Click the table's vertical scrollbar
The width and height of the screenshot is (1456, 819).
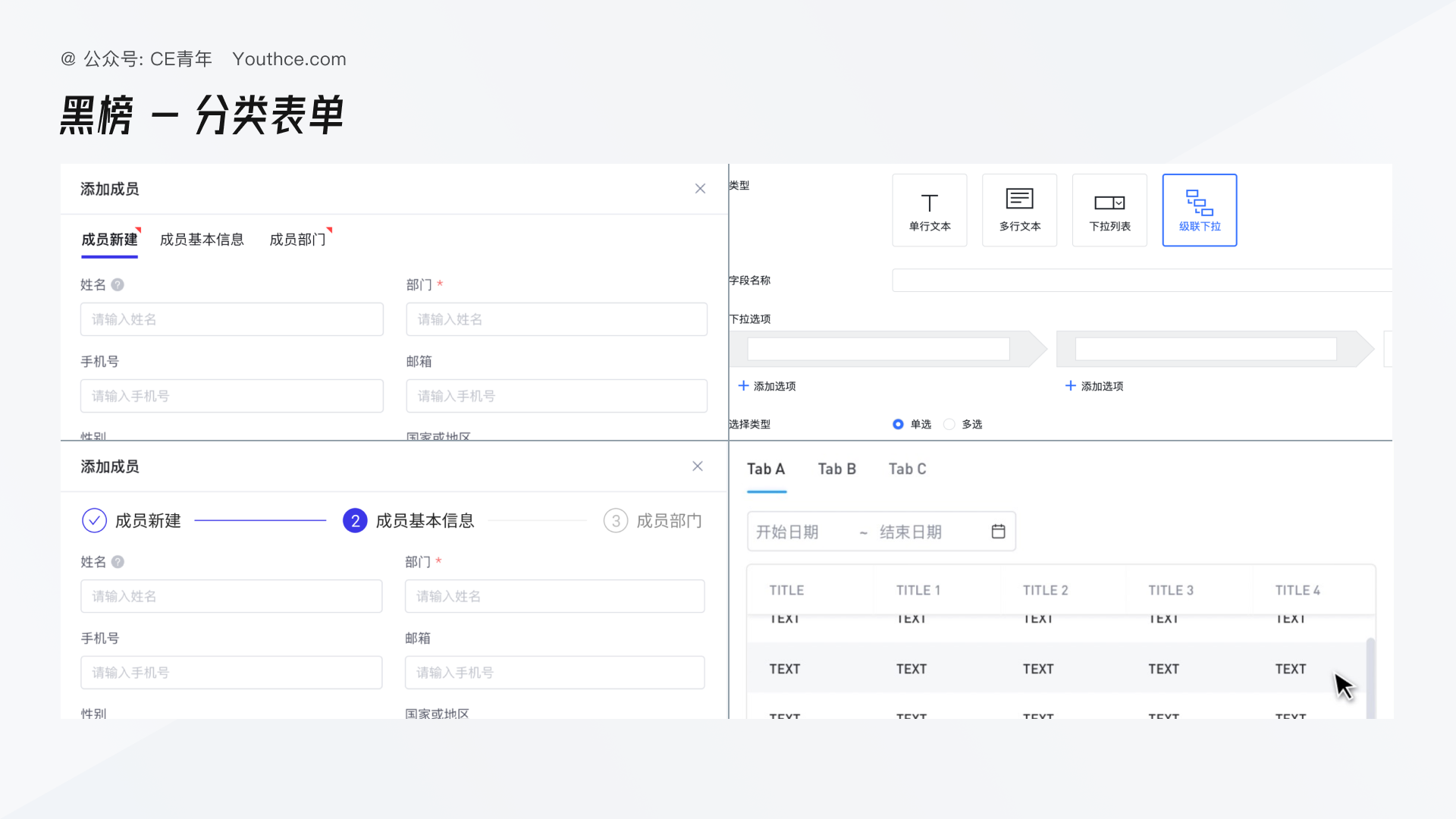click(1370, 678)
